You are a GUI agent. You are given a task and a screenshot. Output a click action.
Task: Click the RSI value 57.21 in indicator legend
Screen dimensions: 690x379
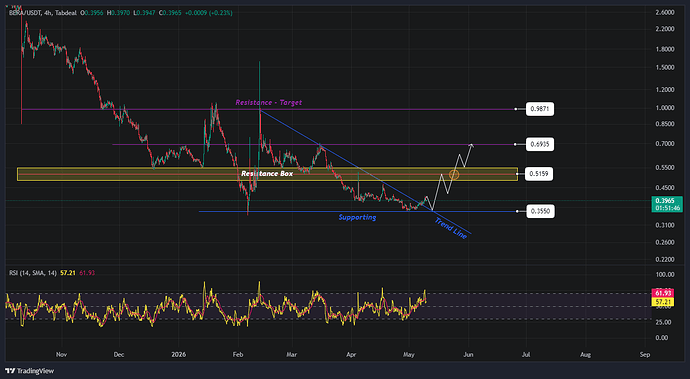68,273
